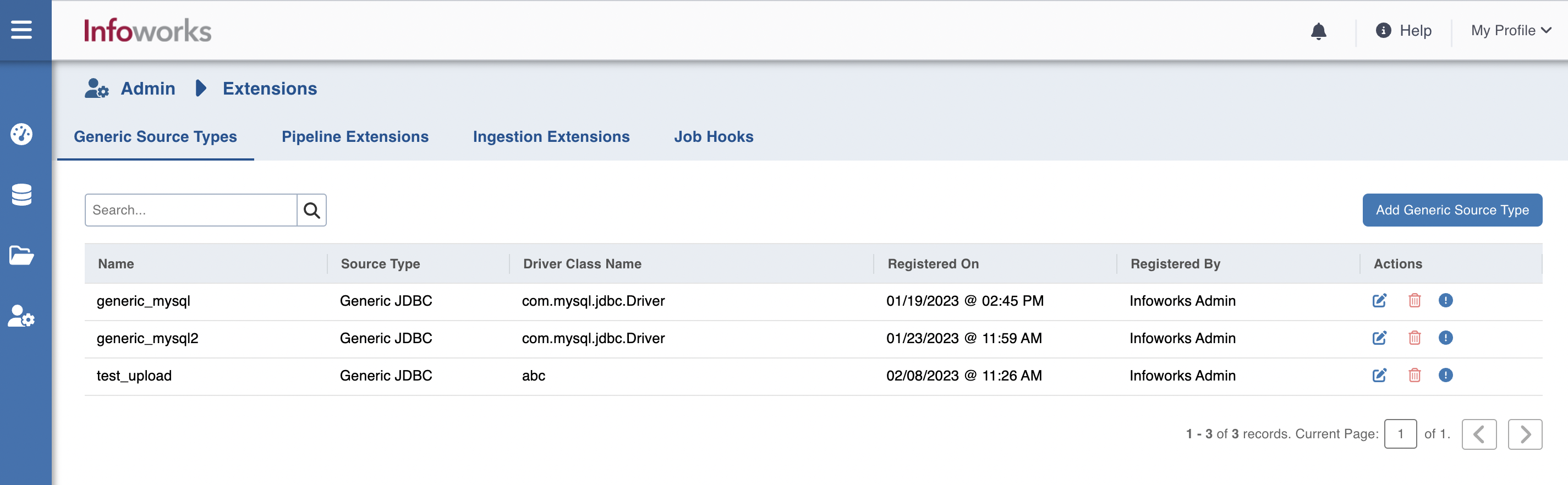Viewport: 1568px width, 485px height.
Task: Sort by Source Type column header
Action: [x=380, y=263]
